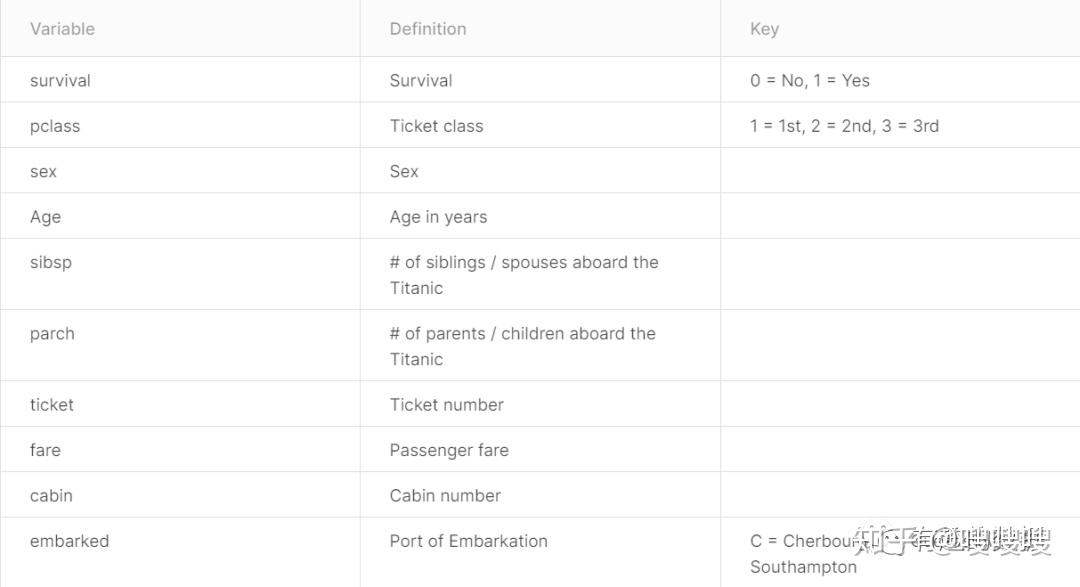Click the "Ticket number" definition
The height and width of the screenshot is (587, 1080).
(x=446, y=405)
